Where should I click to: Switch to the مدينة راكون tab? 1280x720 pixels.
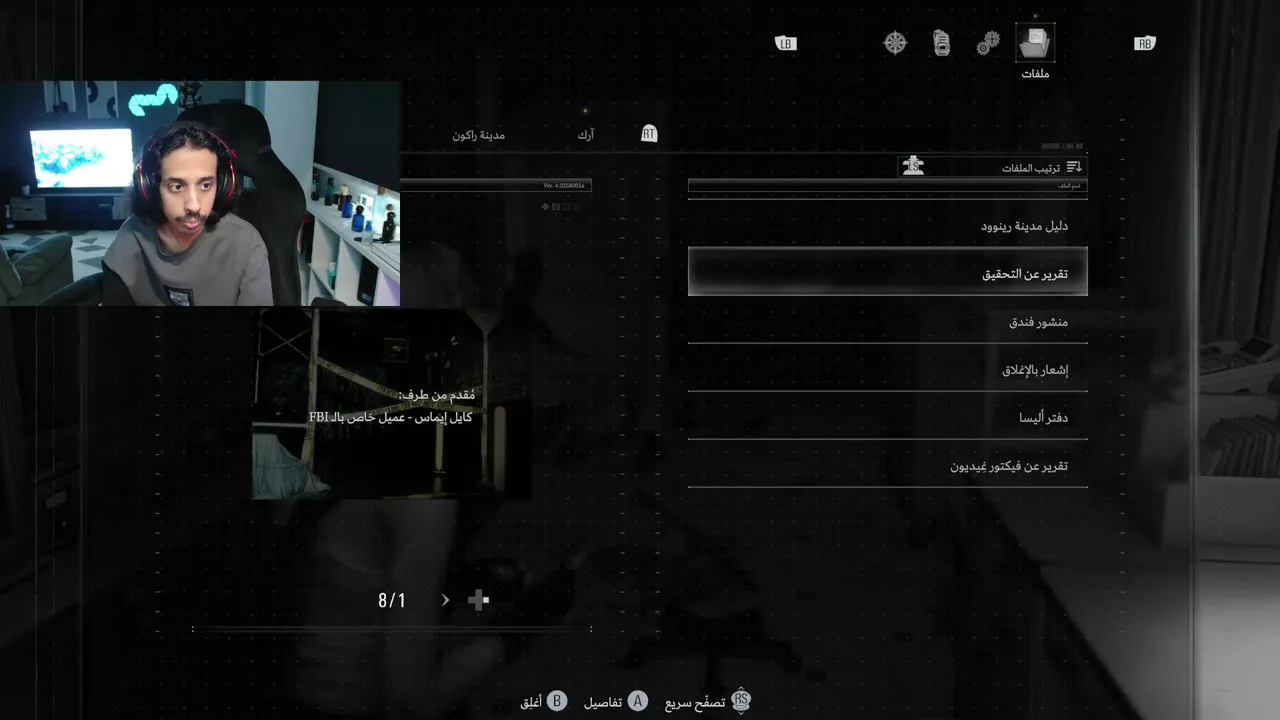479,135
